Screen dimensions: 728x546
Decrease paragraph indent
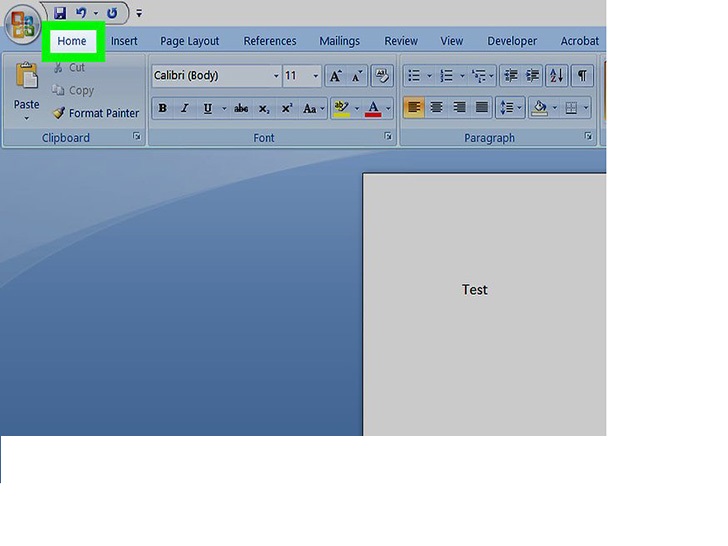click(x=511, y=76)
